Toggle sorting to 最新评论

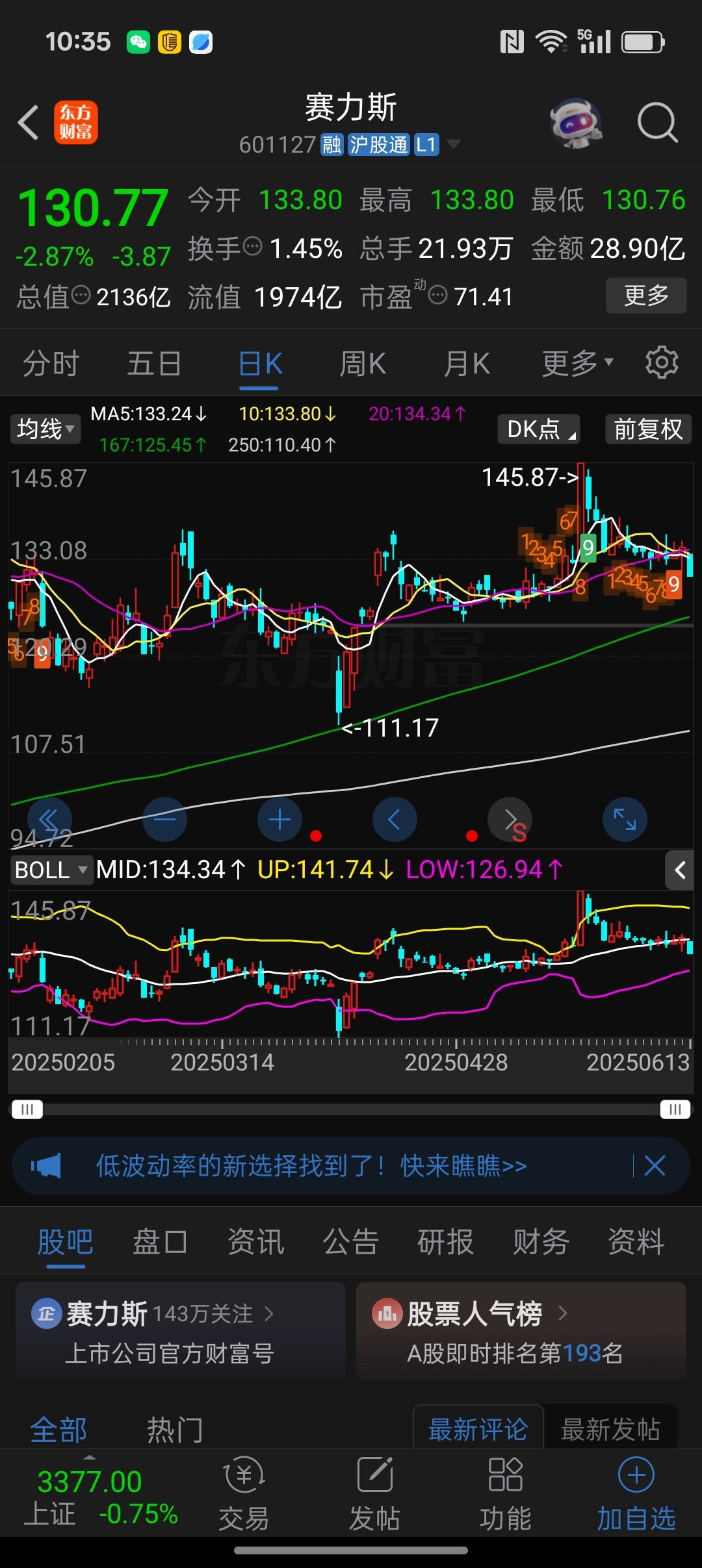point(478,1430)
